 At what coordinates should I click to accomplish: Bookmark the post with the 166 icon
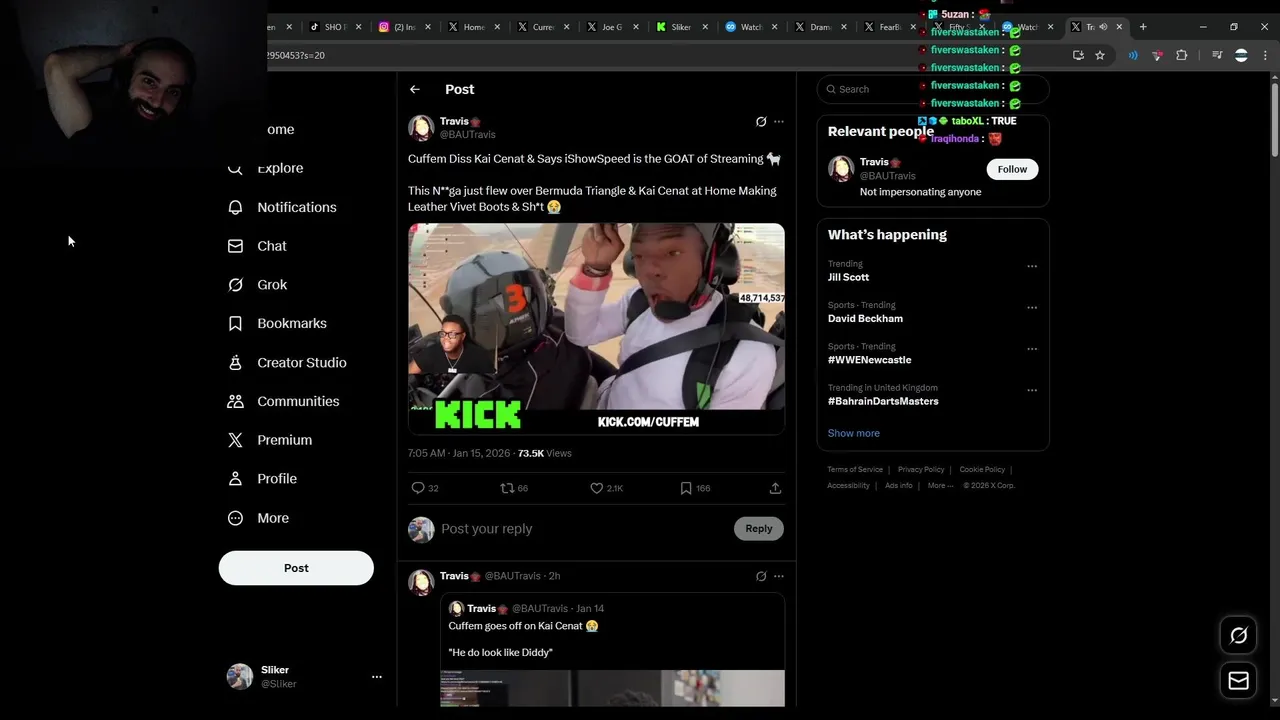(x=686, y=488)
